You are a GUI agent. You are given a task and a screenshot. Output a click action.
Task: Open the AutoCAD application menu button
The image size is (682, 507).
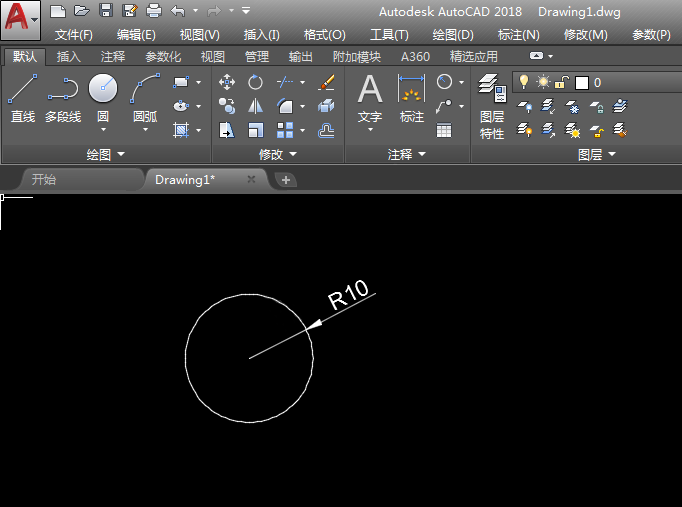tap(20, 19)
